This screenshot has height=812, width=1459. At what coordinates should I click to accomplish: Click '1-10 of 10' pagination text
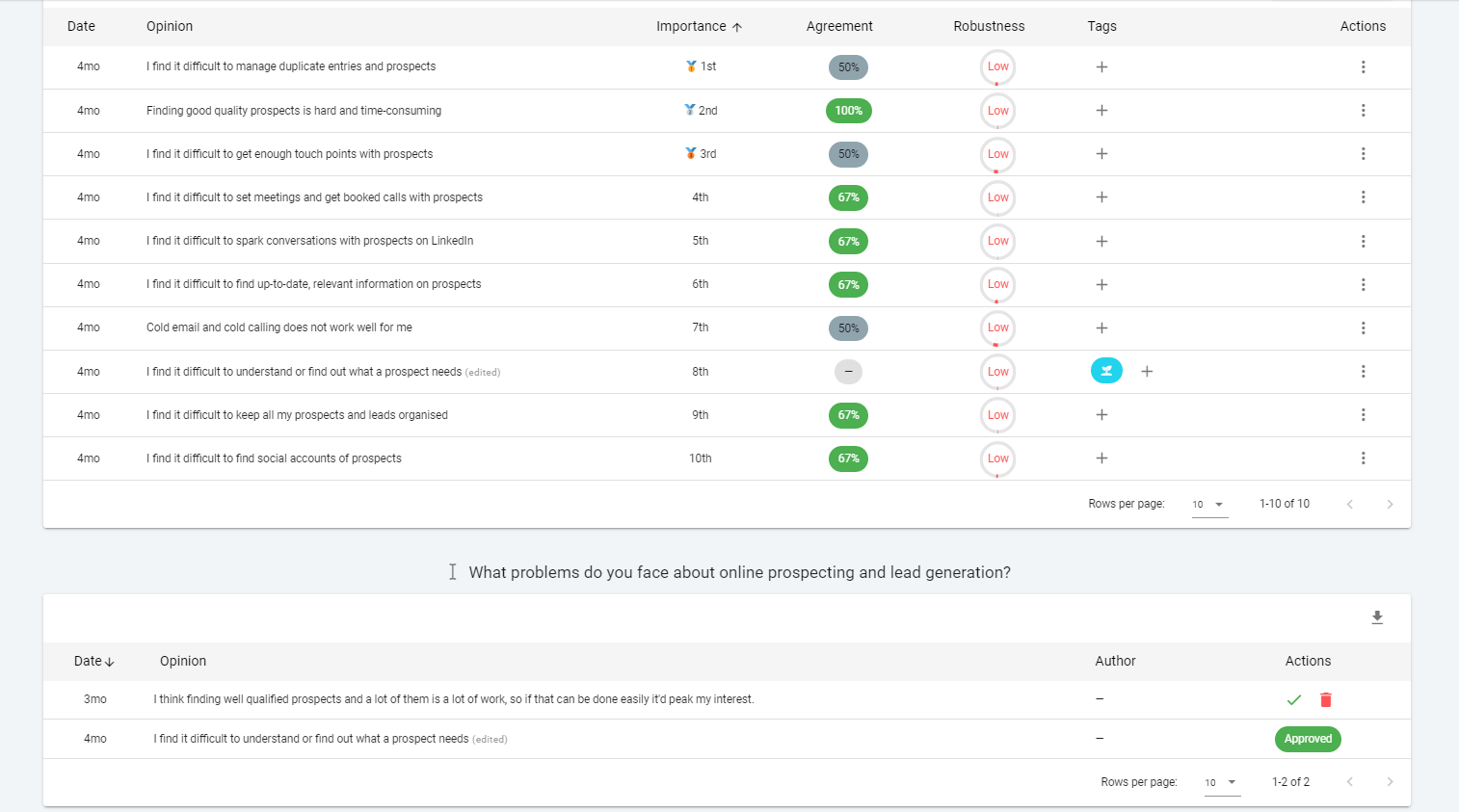pyautogui.click(x=1285, y=504)
